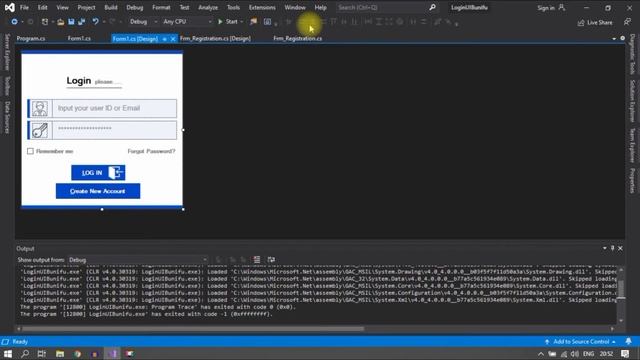
Task: Open the File menu
Action: 24,7
